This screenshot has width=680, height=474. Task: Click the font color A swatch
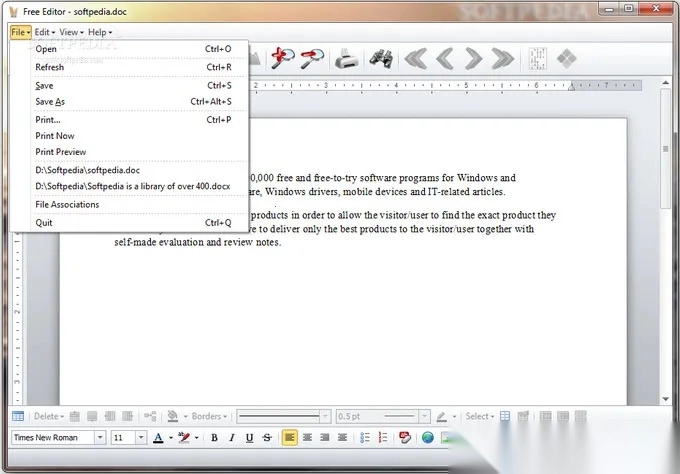159,437
